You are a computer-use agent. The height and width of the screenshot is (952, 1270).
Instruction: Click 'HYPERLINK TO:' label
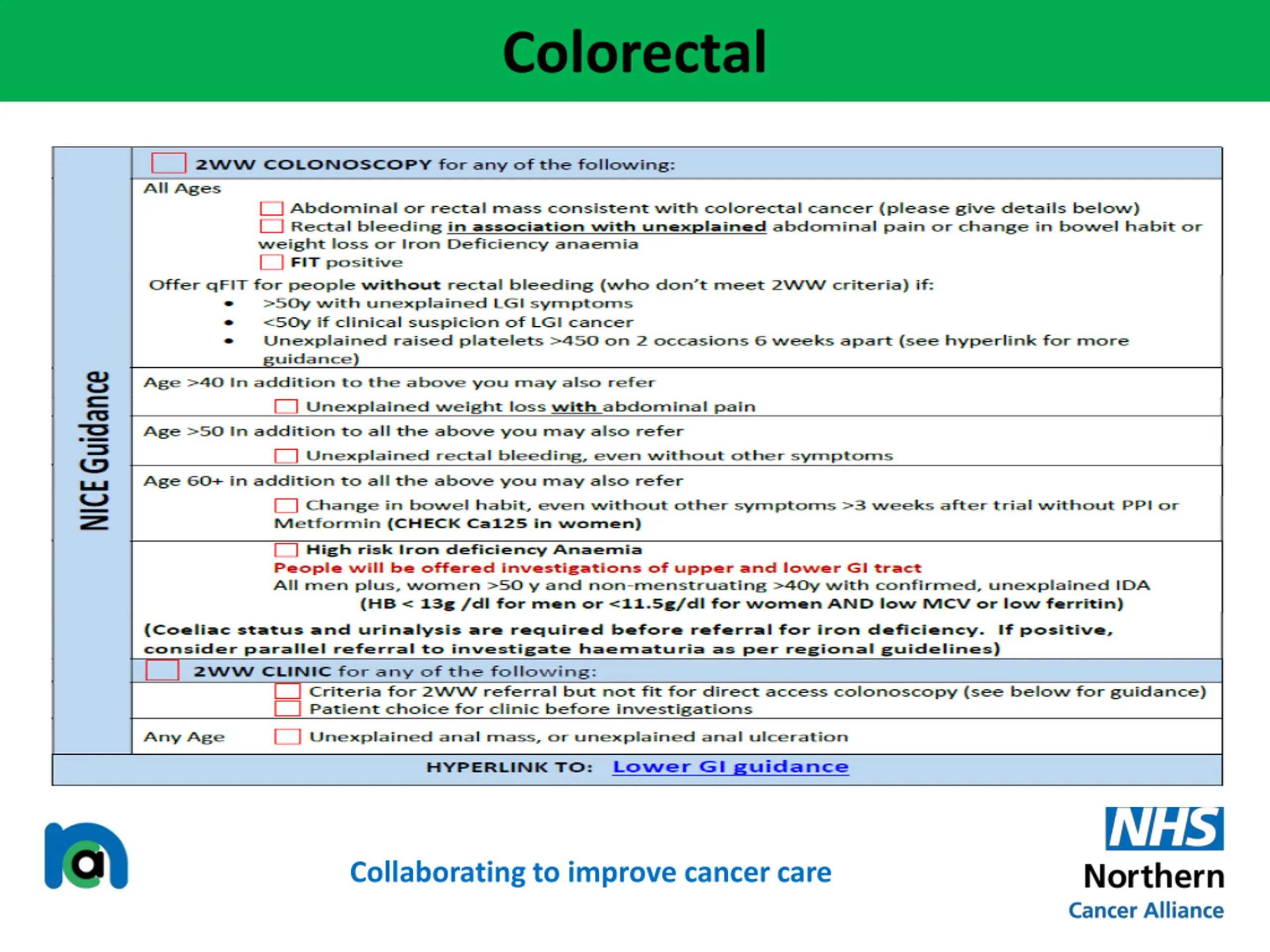509,767
